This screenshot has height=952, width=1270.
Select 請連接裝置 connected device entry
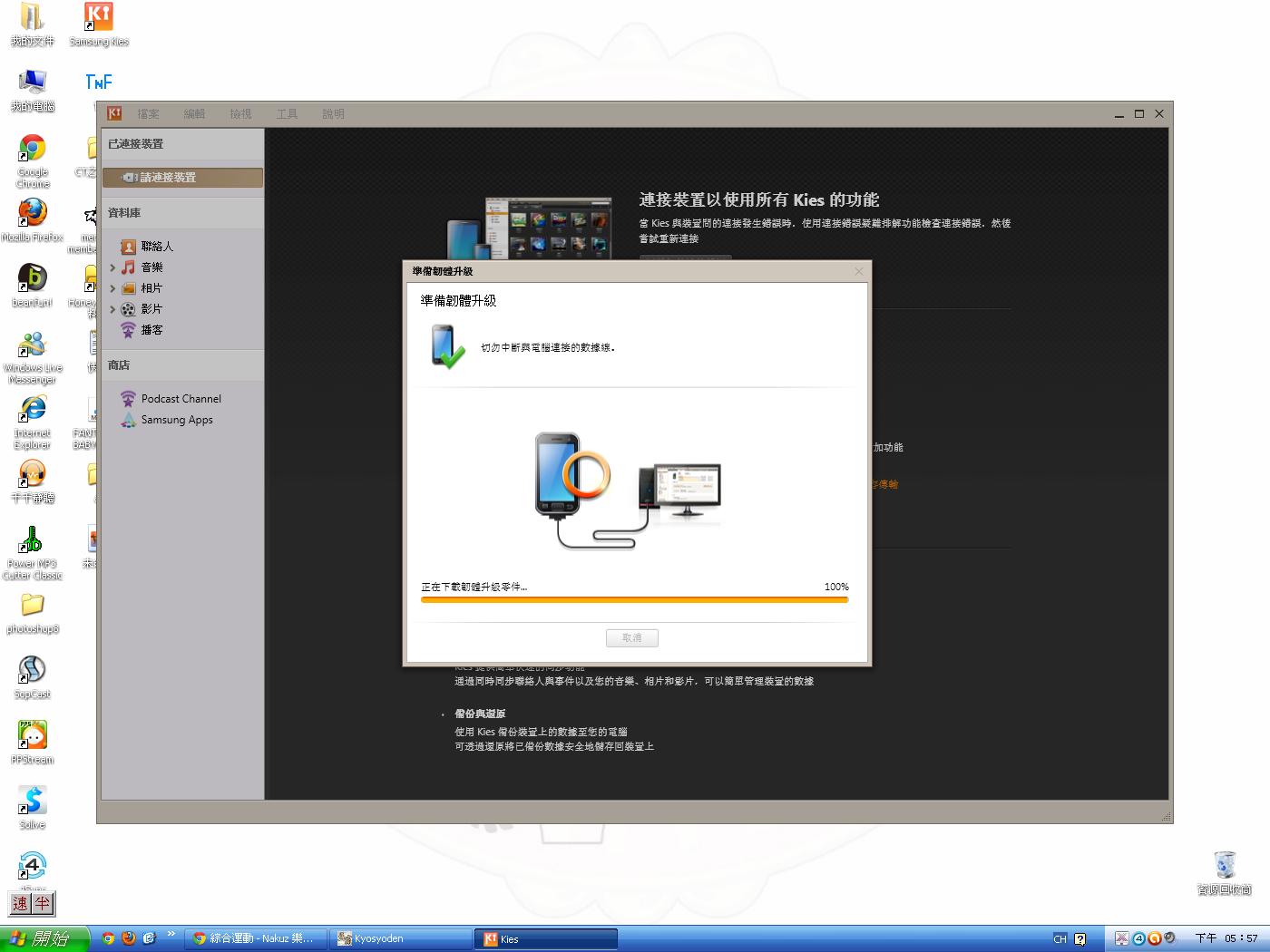(182, 178)
